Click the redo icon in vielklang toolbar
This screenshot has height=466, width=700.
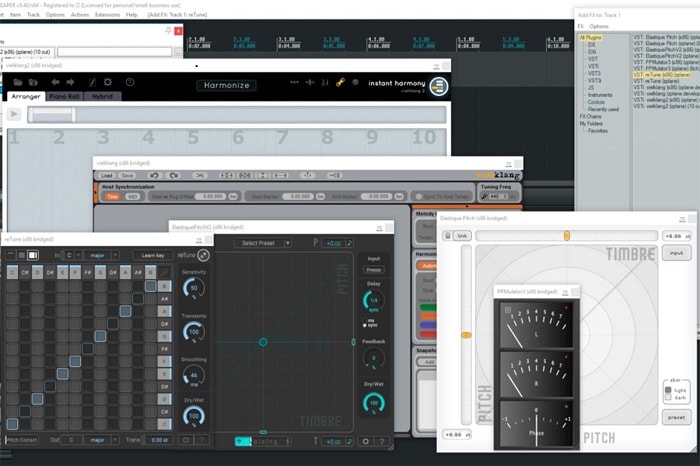[x=174, y=175]
